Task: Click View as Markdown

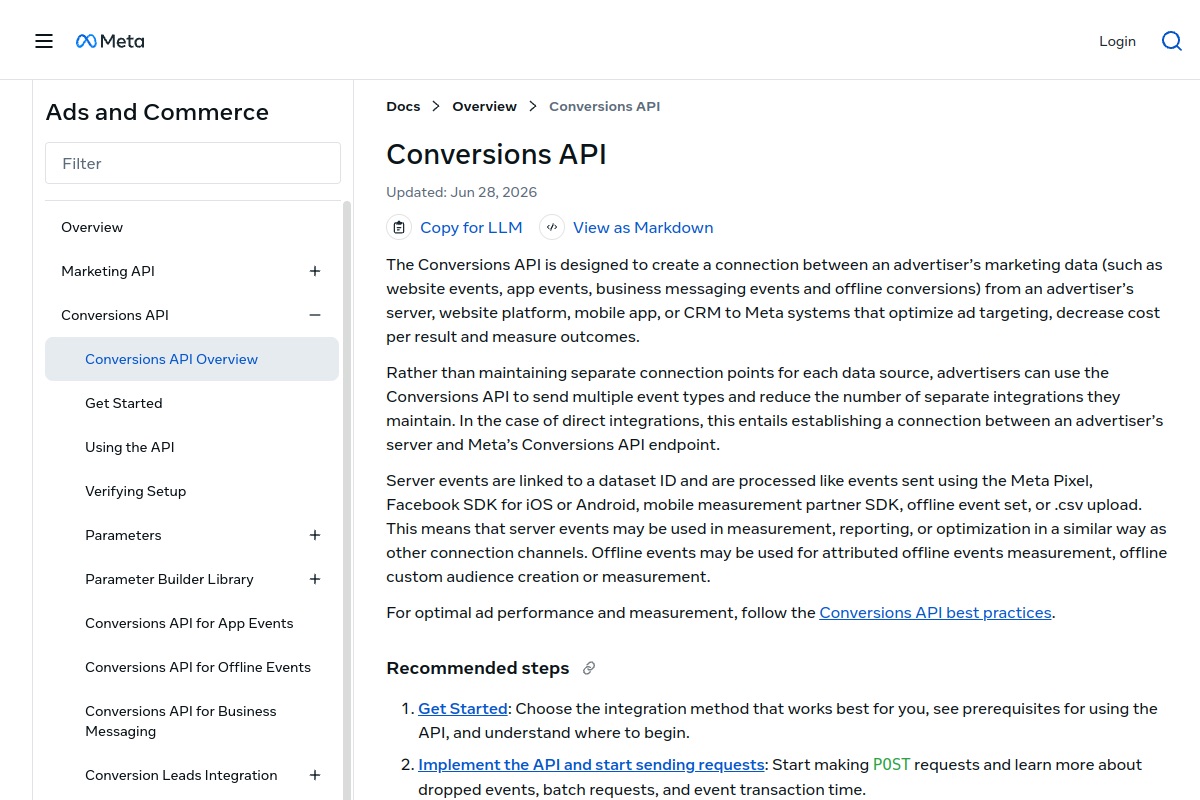Action: [643, 227]
